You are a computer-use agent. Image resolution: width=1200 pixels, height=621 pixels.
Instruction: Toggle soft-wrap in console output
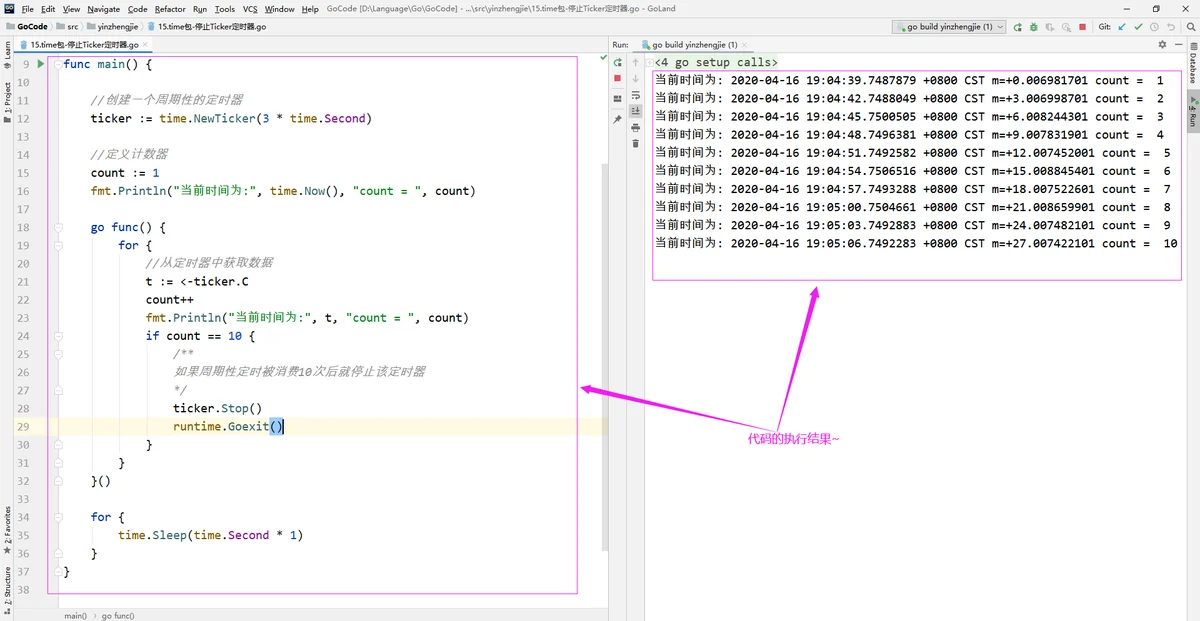[x=635, y=95]
